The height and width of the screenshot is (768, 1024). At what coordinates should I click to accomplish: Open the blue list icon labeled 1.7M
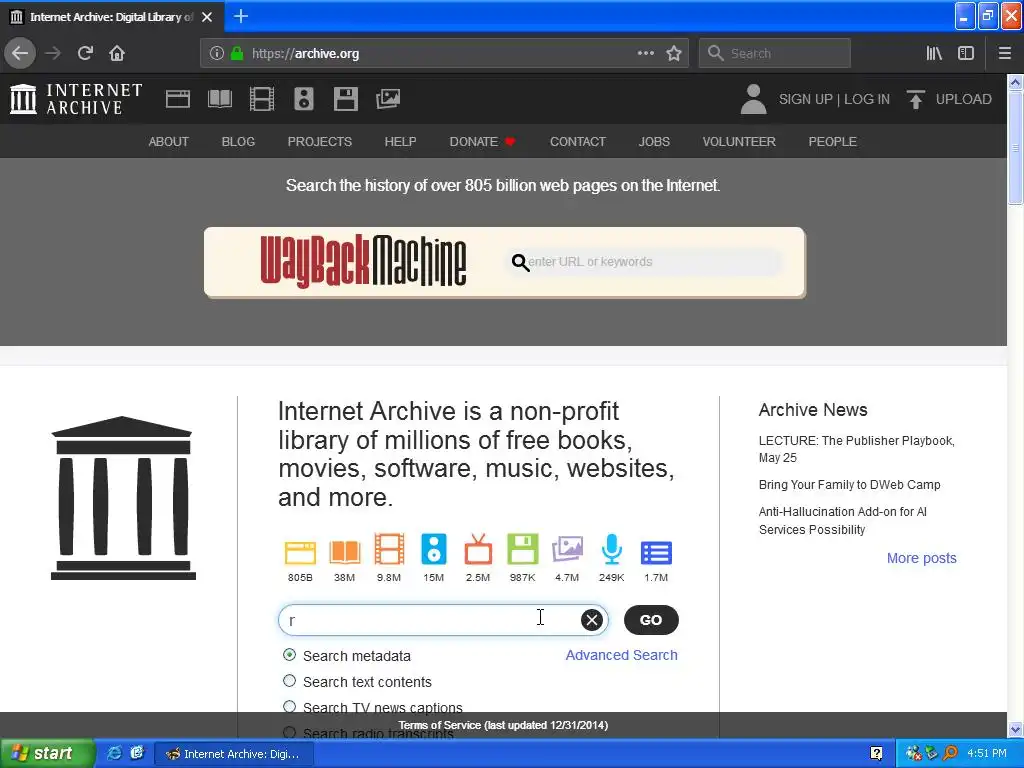[x=656, y=552]
